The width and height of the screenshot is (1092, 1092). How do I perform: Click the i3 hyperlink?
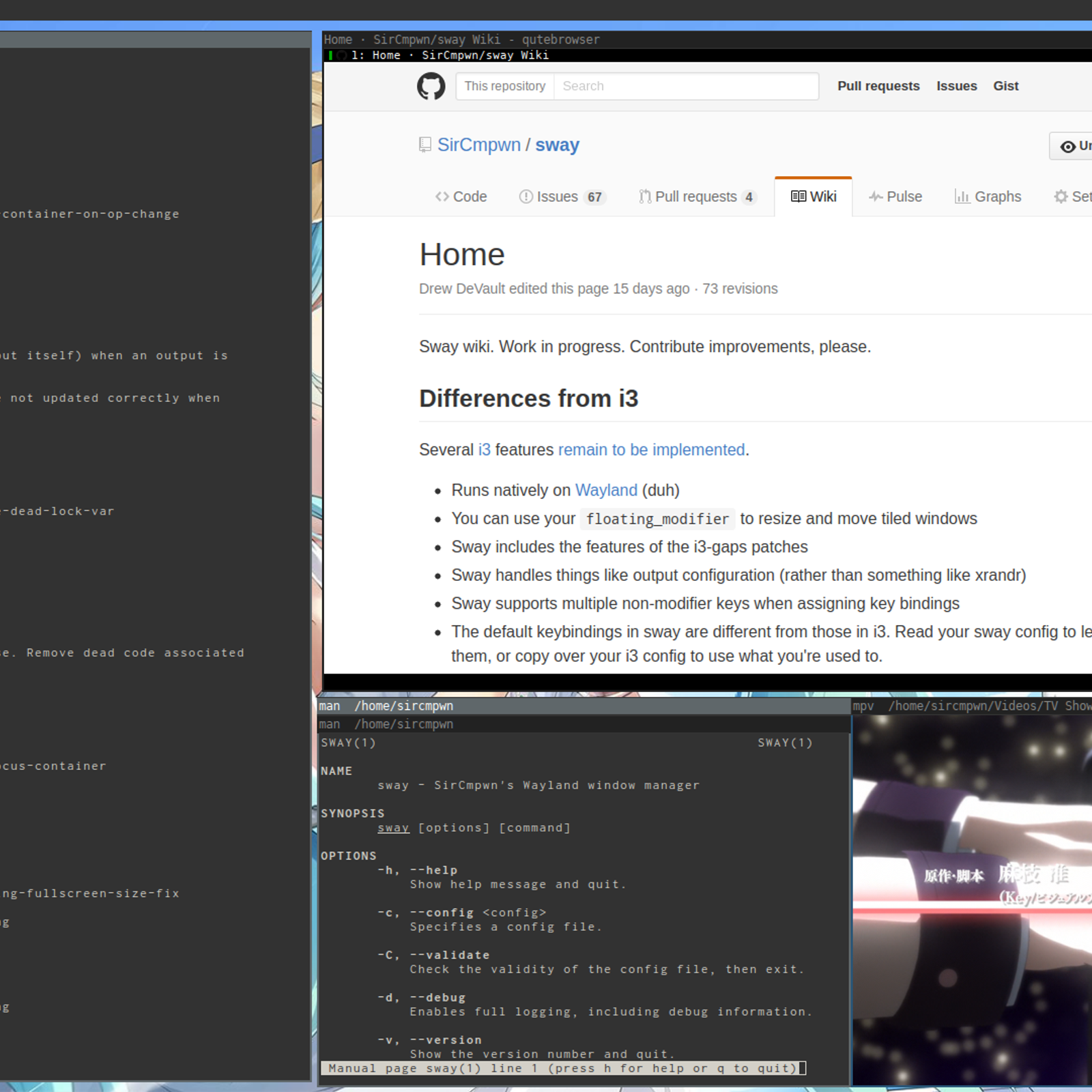(x=484, y=450)
